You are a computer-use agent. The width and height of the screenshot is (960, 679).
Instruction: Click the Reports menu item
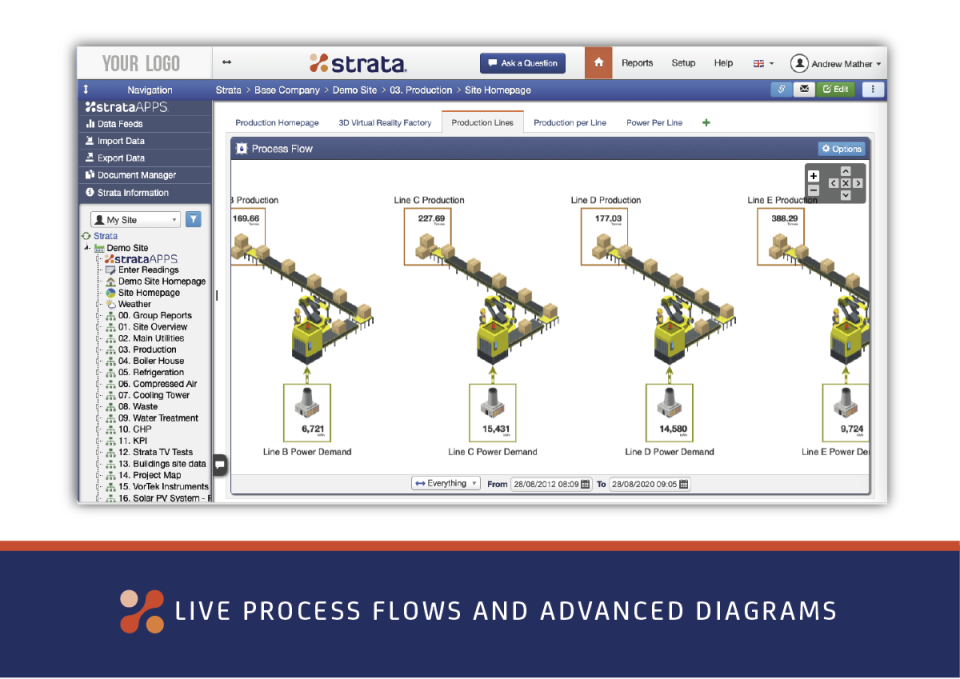point(637,62)
